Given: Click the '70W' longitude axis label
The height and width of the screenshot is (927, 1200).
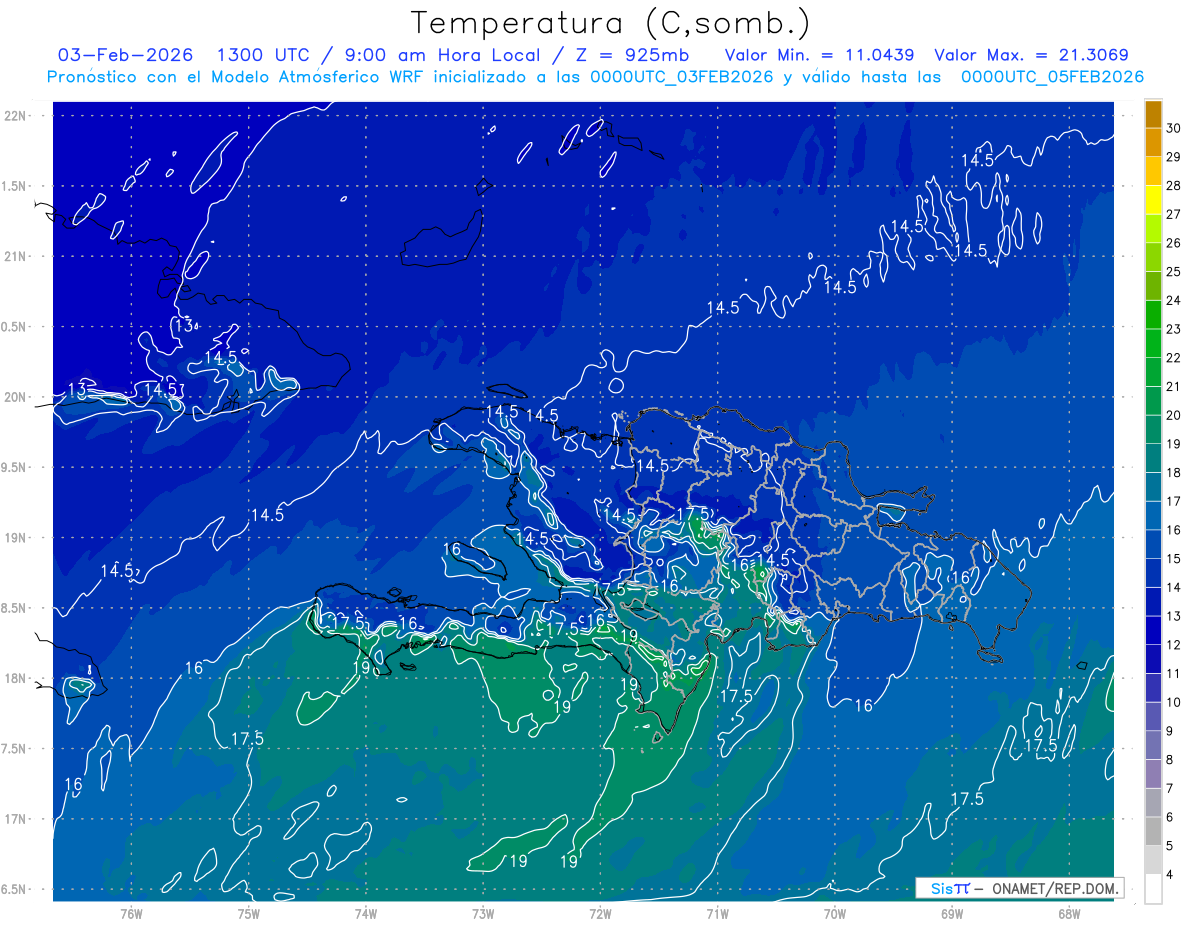Looking at the screenshot, I should (x=835, y=914).
